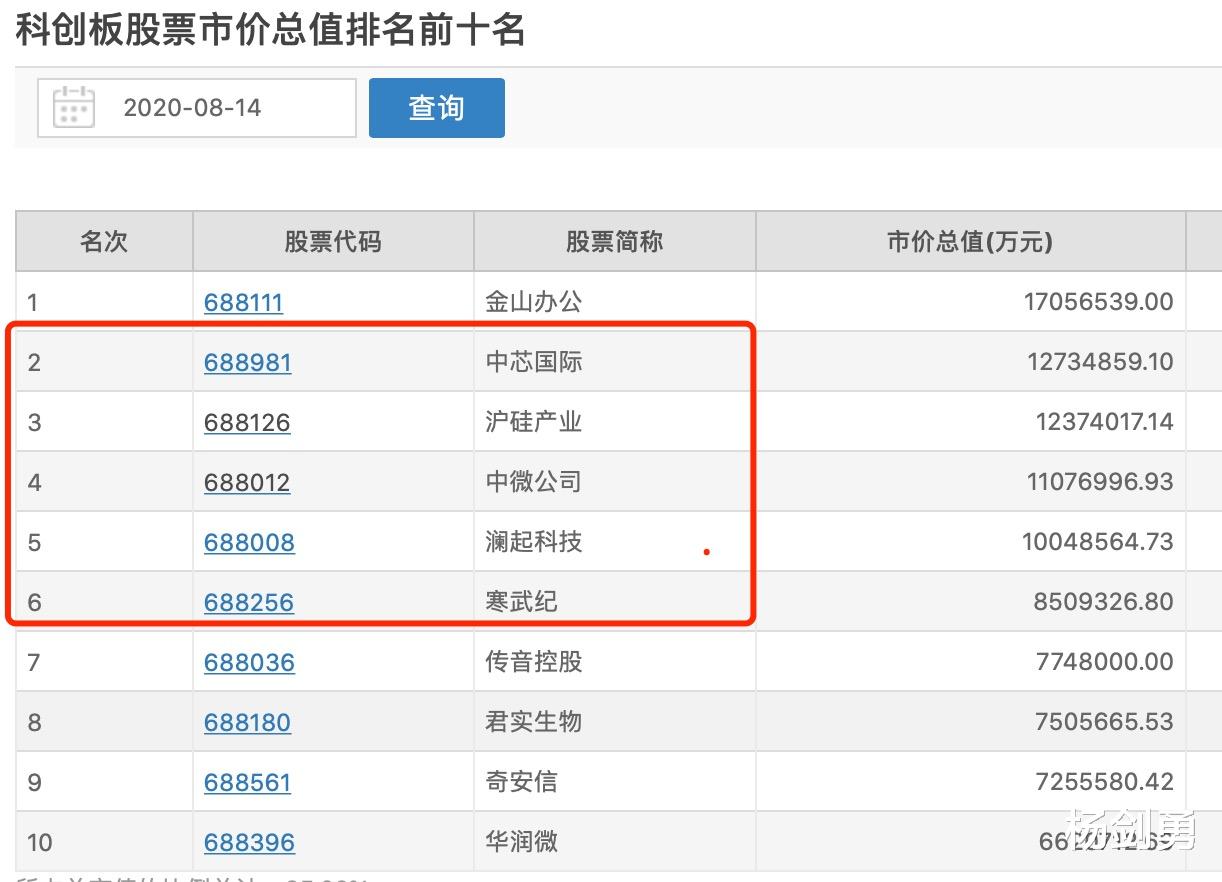The height and width of the screenshot is (882, 1222).
Task: Open stock code link 688180
Action: click(247, 722)
